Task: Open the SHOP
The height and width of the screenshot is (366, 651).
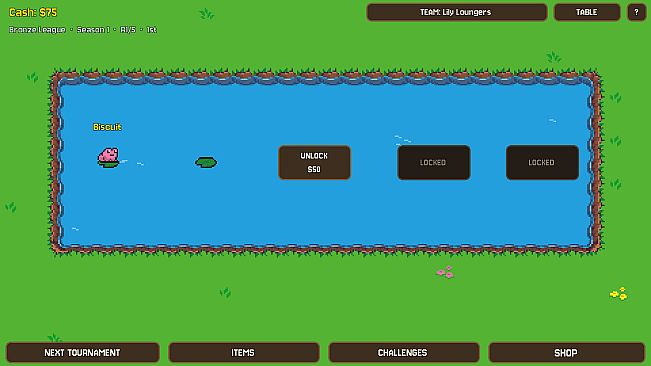Action: click(x=566, y=352)
